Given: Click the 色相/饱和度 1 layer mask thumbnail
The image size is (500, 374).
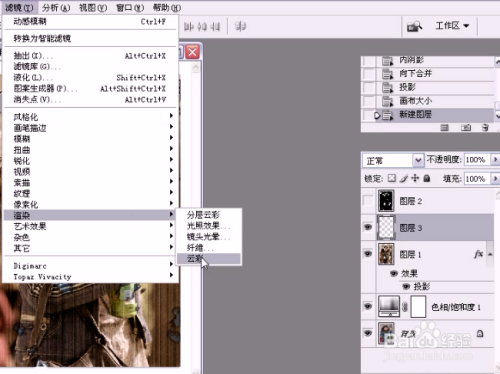Looking at the screenshot, I should coord(418,306).
